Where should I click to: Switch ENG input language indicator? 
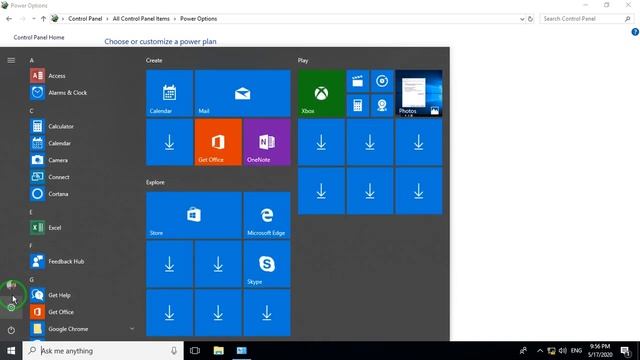pos(576,351)
